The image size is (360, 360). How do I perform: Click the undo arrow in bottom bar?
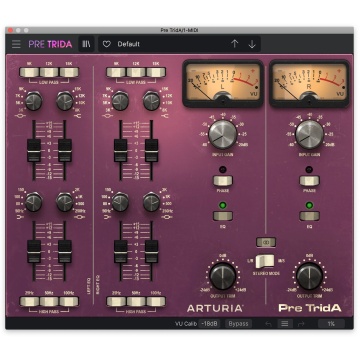(268, 324)
